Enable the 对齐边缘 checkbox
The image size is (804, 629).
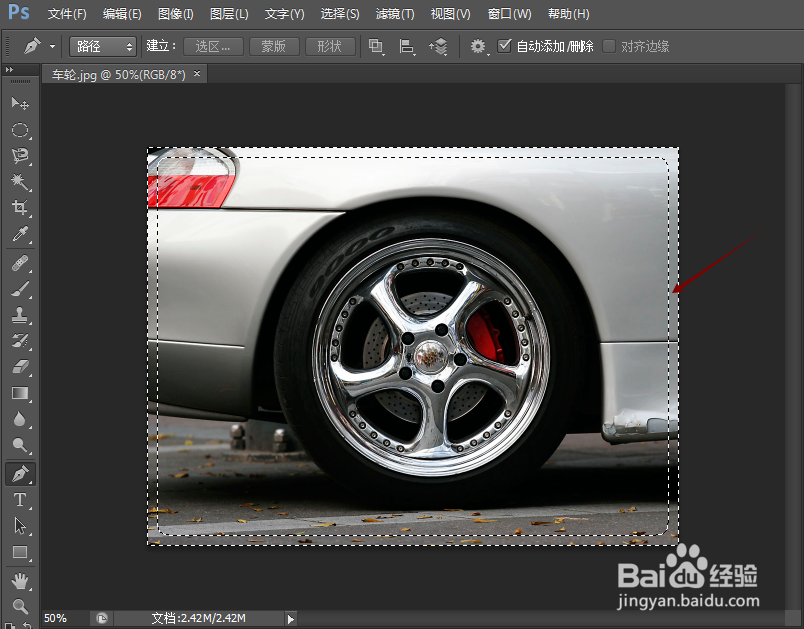click(x=609, y=46)
